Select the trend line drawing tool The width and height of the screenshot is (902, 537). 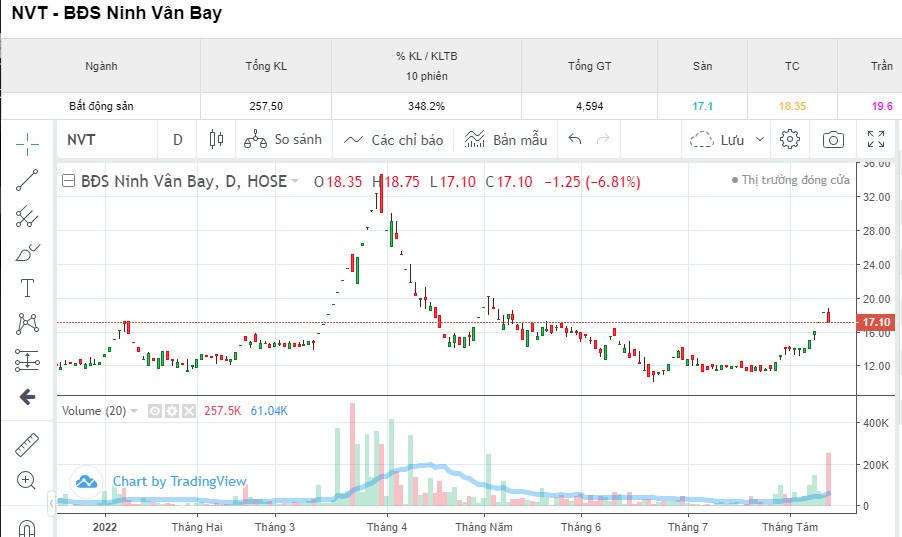coord(27,181)
